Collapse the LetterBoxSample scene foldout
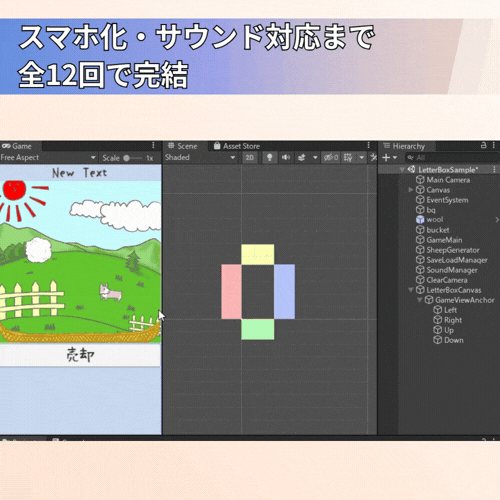Screen dimensions: 500x500 [x=402, y=170]
